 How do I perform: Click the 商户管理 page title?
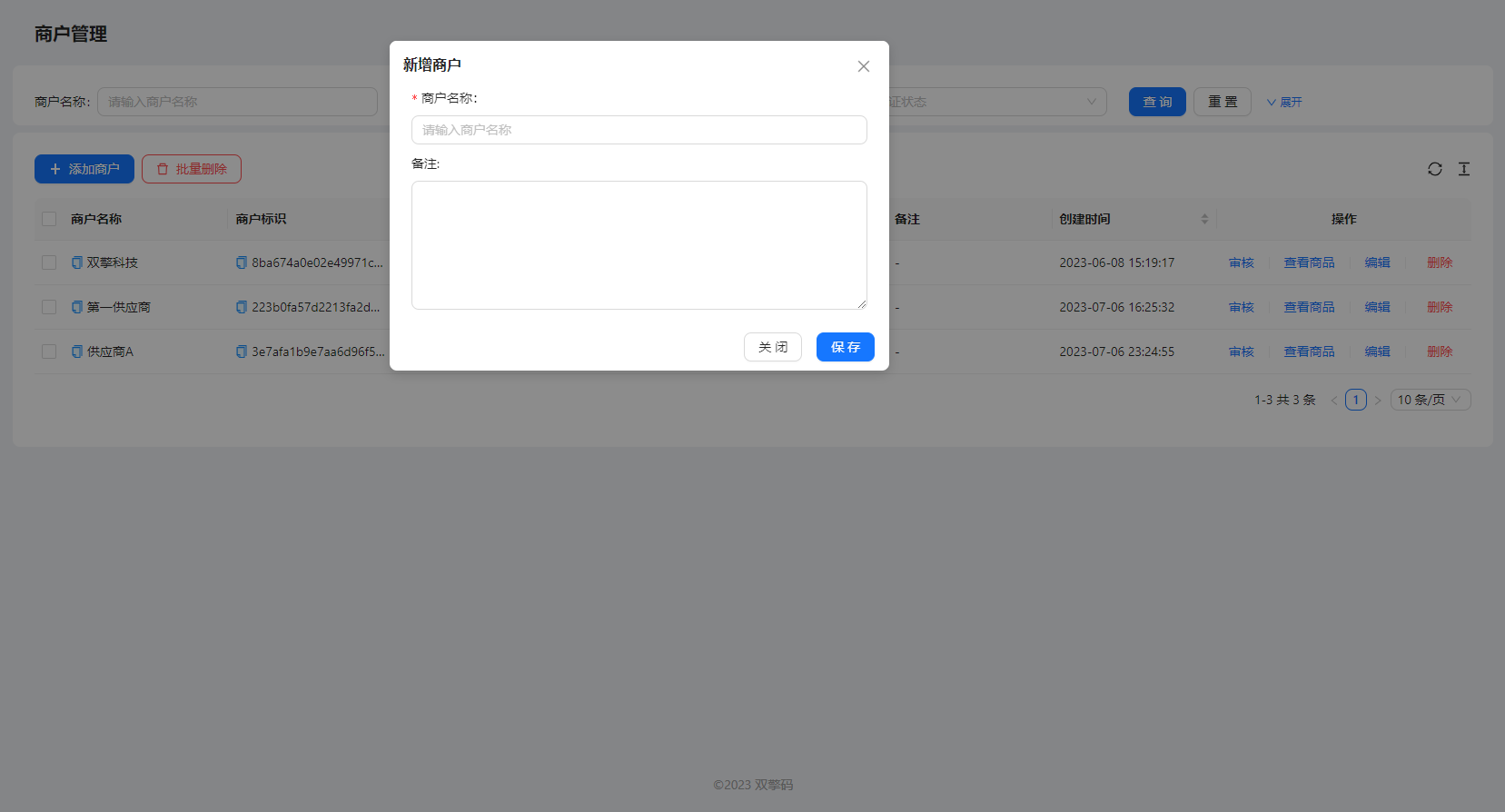(x=71, y=34)
